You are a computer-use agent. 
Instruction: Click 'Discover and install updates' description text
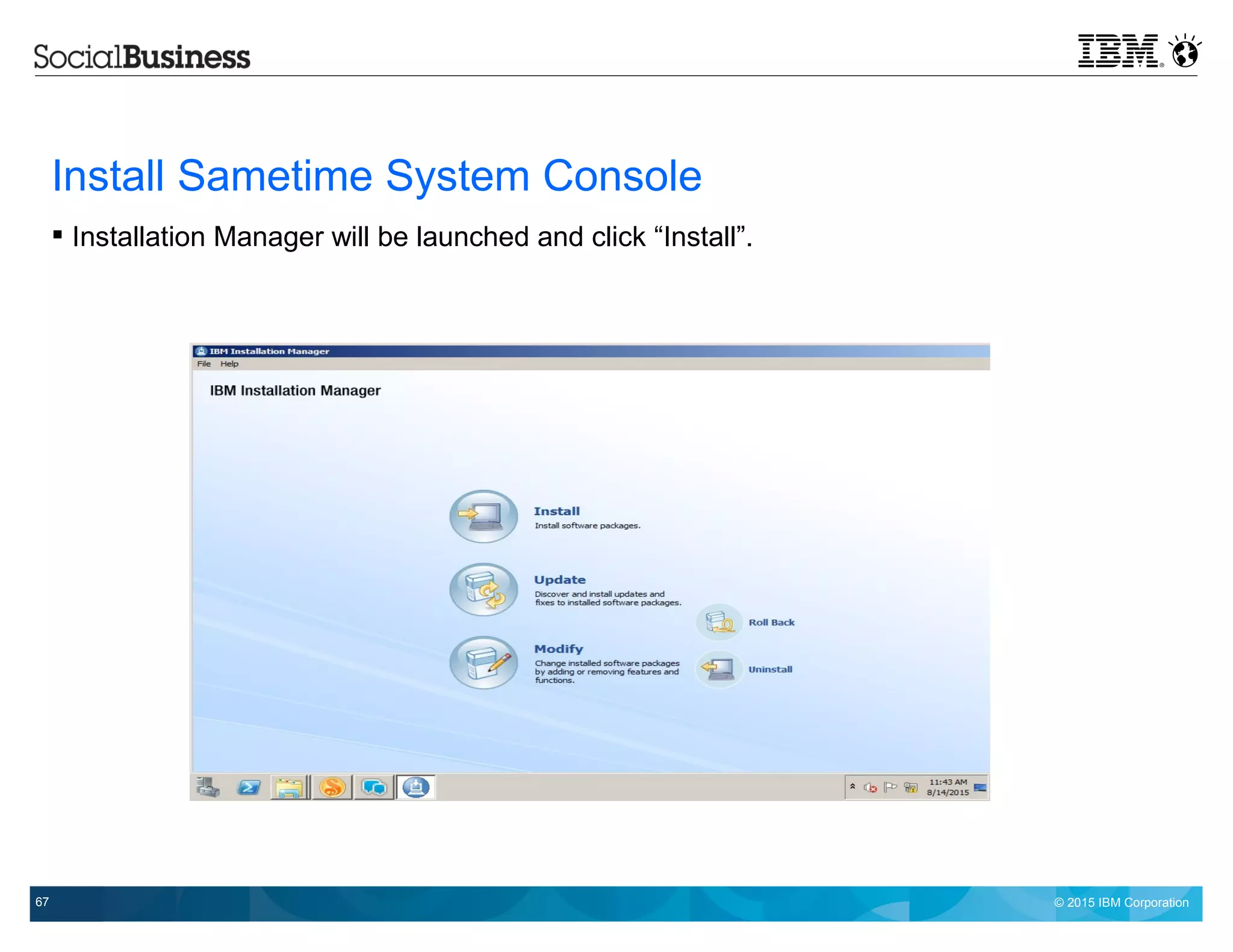(x=608, y=598)
